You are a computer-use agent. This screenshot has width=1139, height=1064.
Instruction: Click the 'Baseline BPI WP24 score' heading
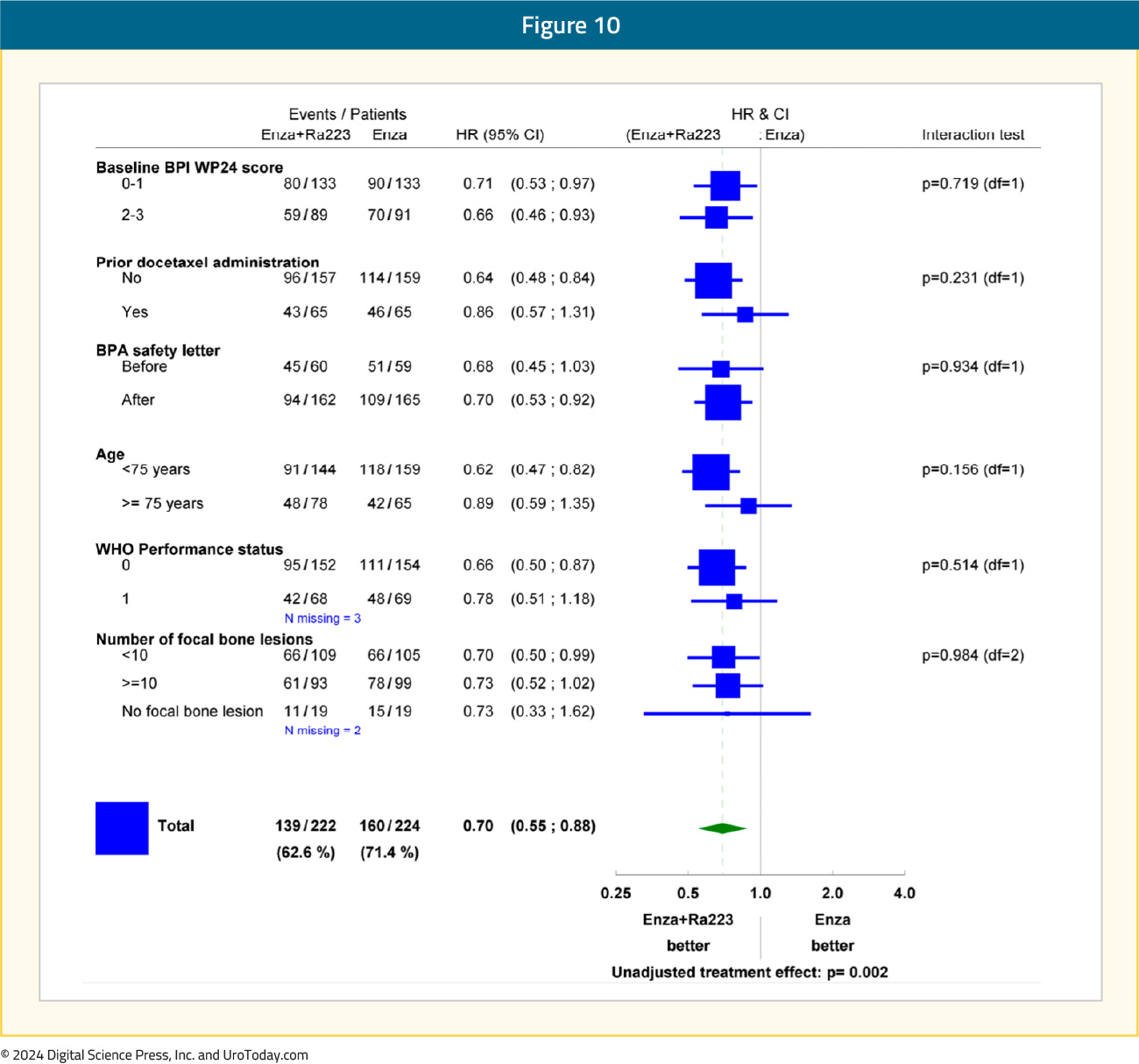[189, 167]
